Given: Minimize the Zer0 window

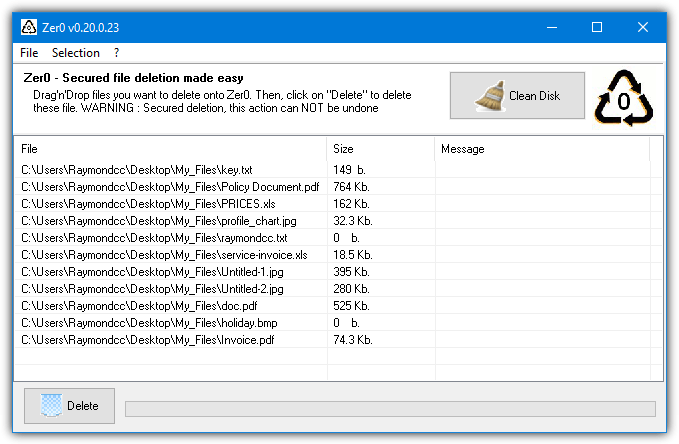Looking at the screenshot, I should (x=552, y=27).
